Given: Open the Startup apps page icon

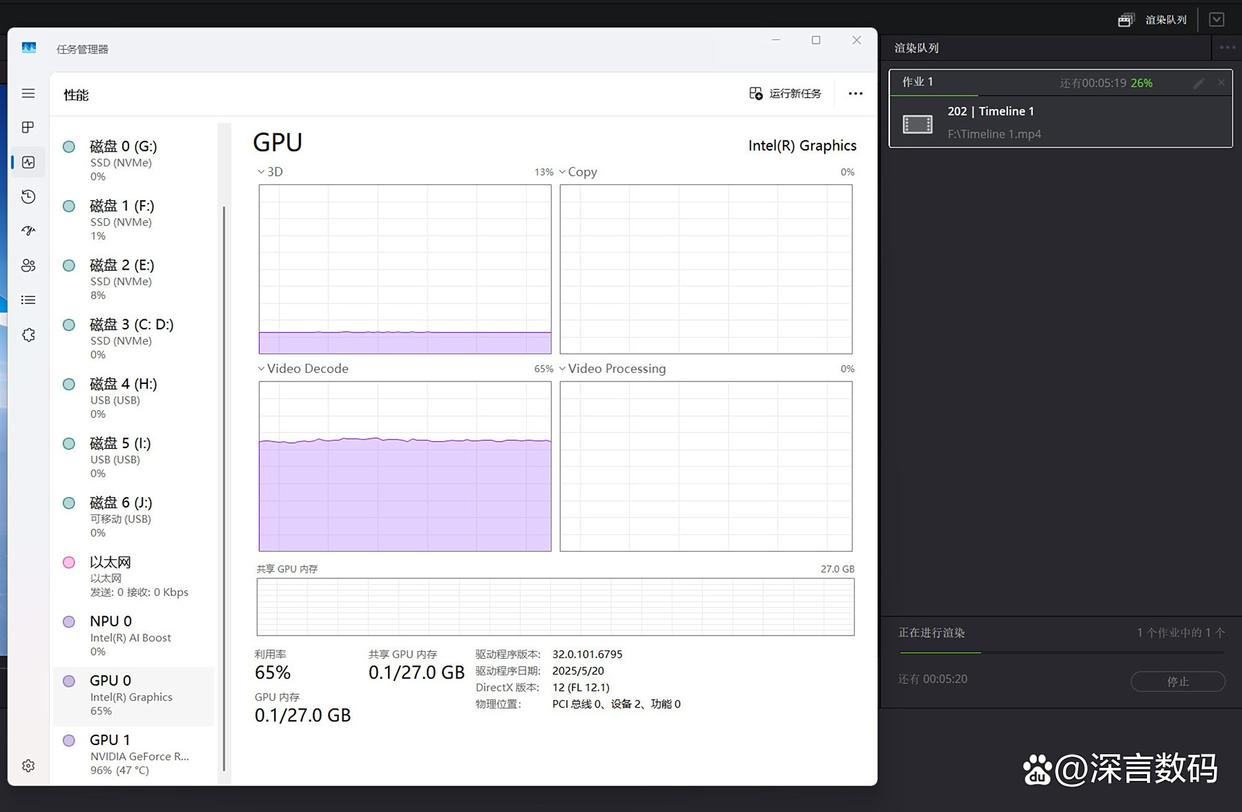Looking at the screenshot, I should (x=28, y=231).
